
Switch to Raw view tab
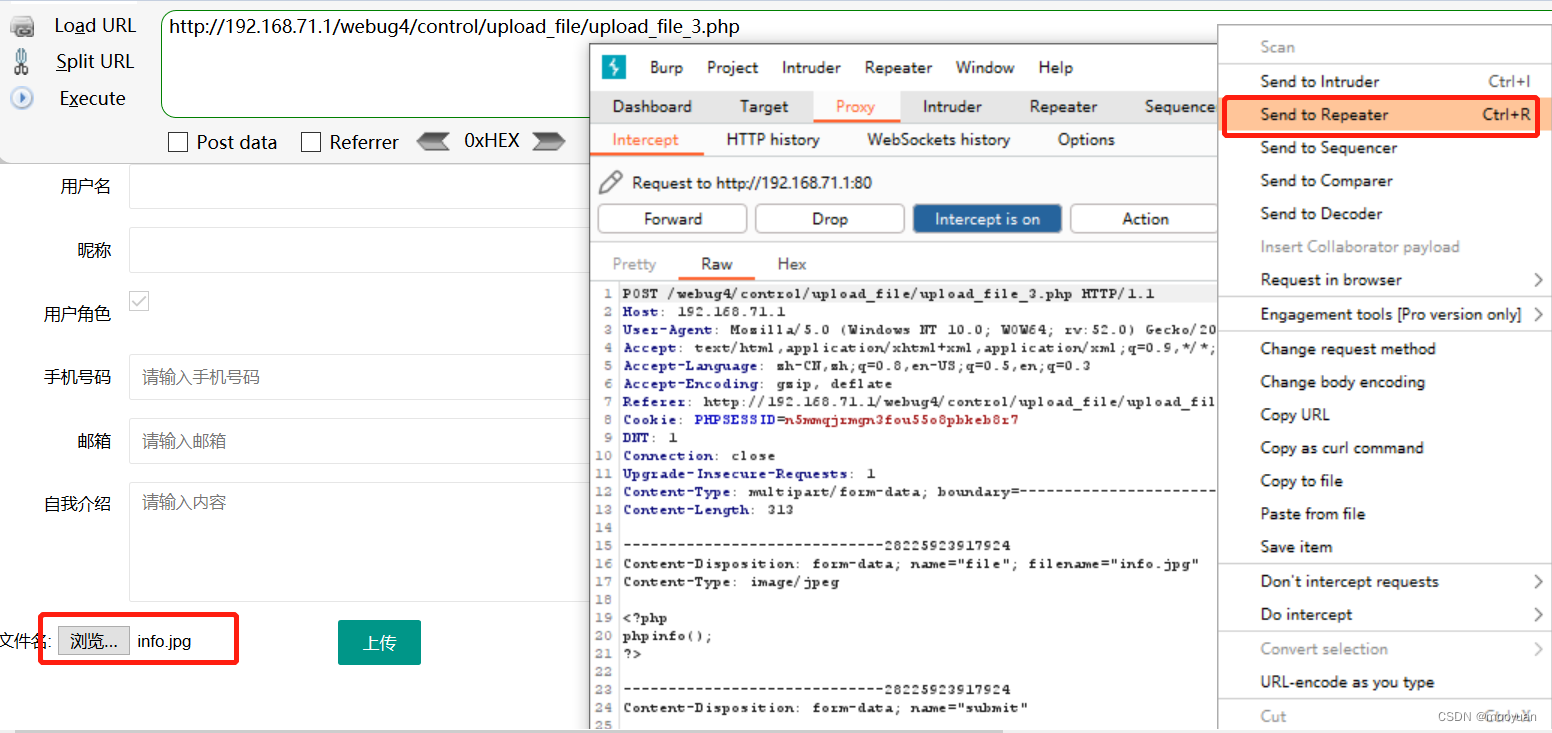[x=717, y=264]
